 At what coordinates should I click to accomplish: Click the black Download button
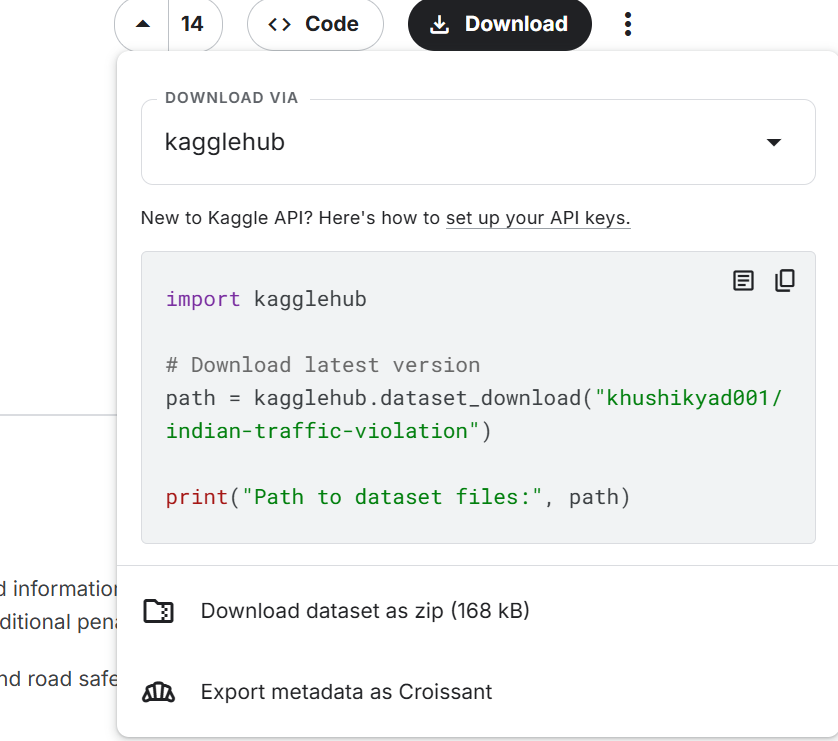pyautogui.click(x=500, y=24)
